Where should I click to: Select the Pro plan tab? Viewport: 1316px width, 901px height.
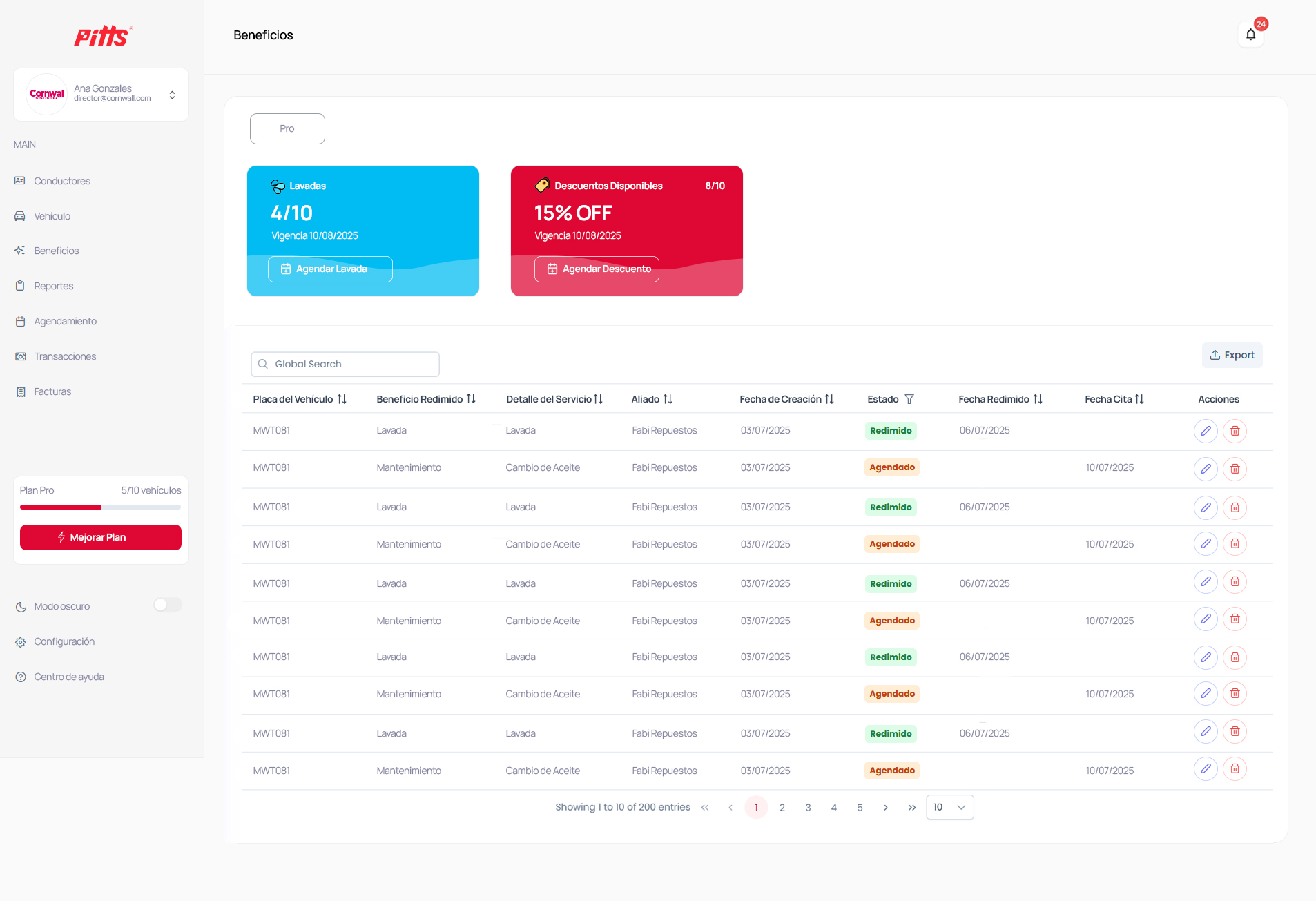pos(287,128)
